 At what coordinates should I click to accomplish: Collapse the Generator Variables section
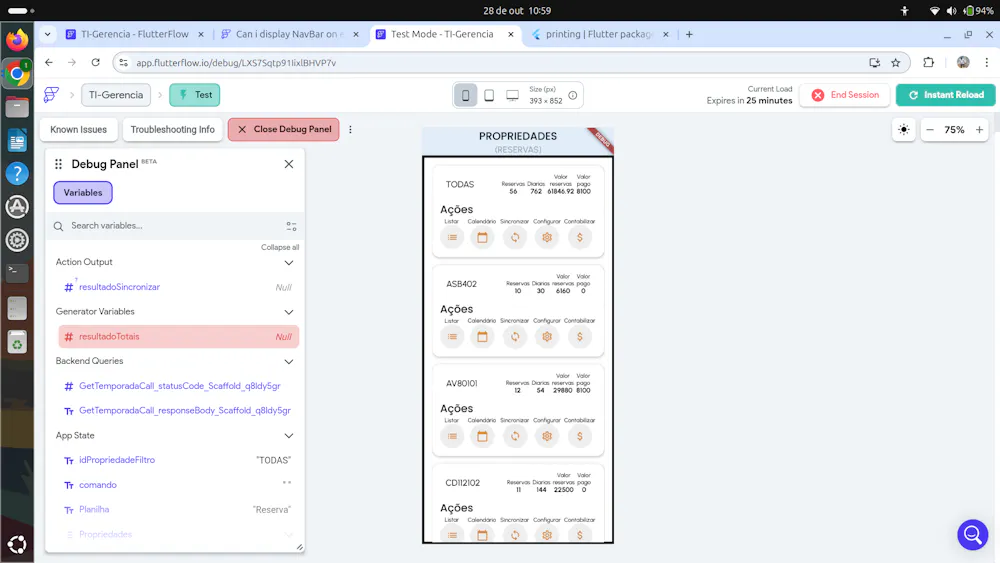289,312
